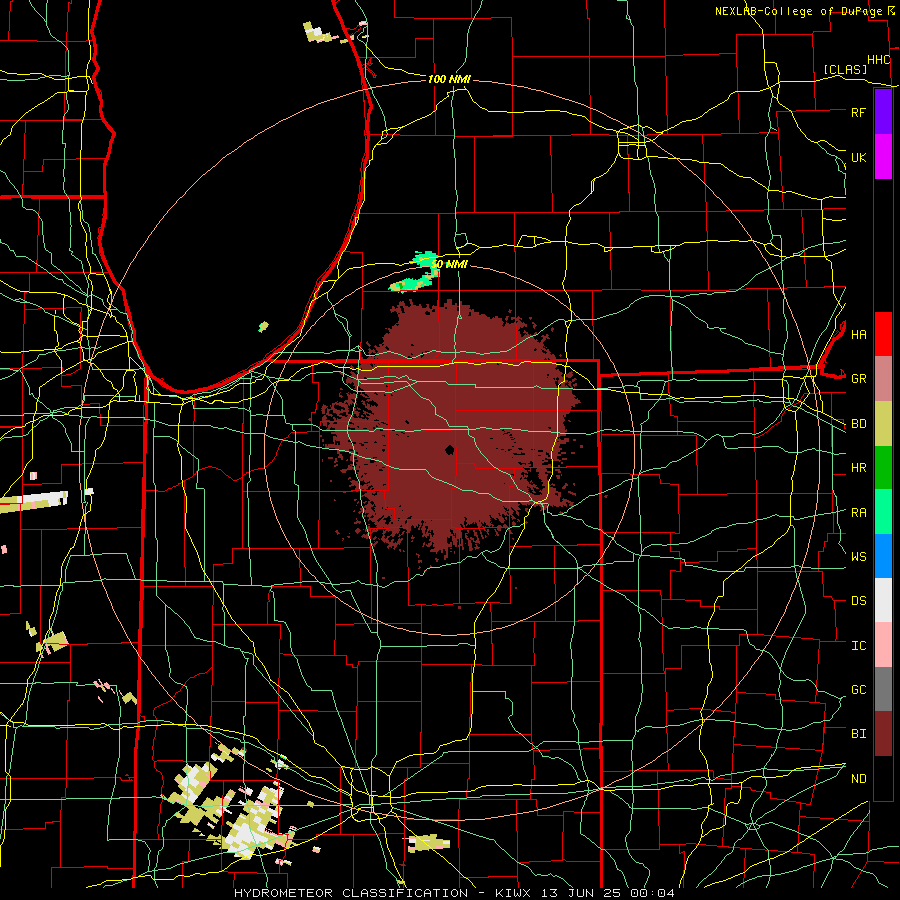The height and width of the screenshot is (900, 900).
Task: Click the ND black legend swatch
Action: [883, 778]
